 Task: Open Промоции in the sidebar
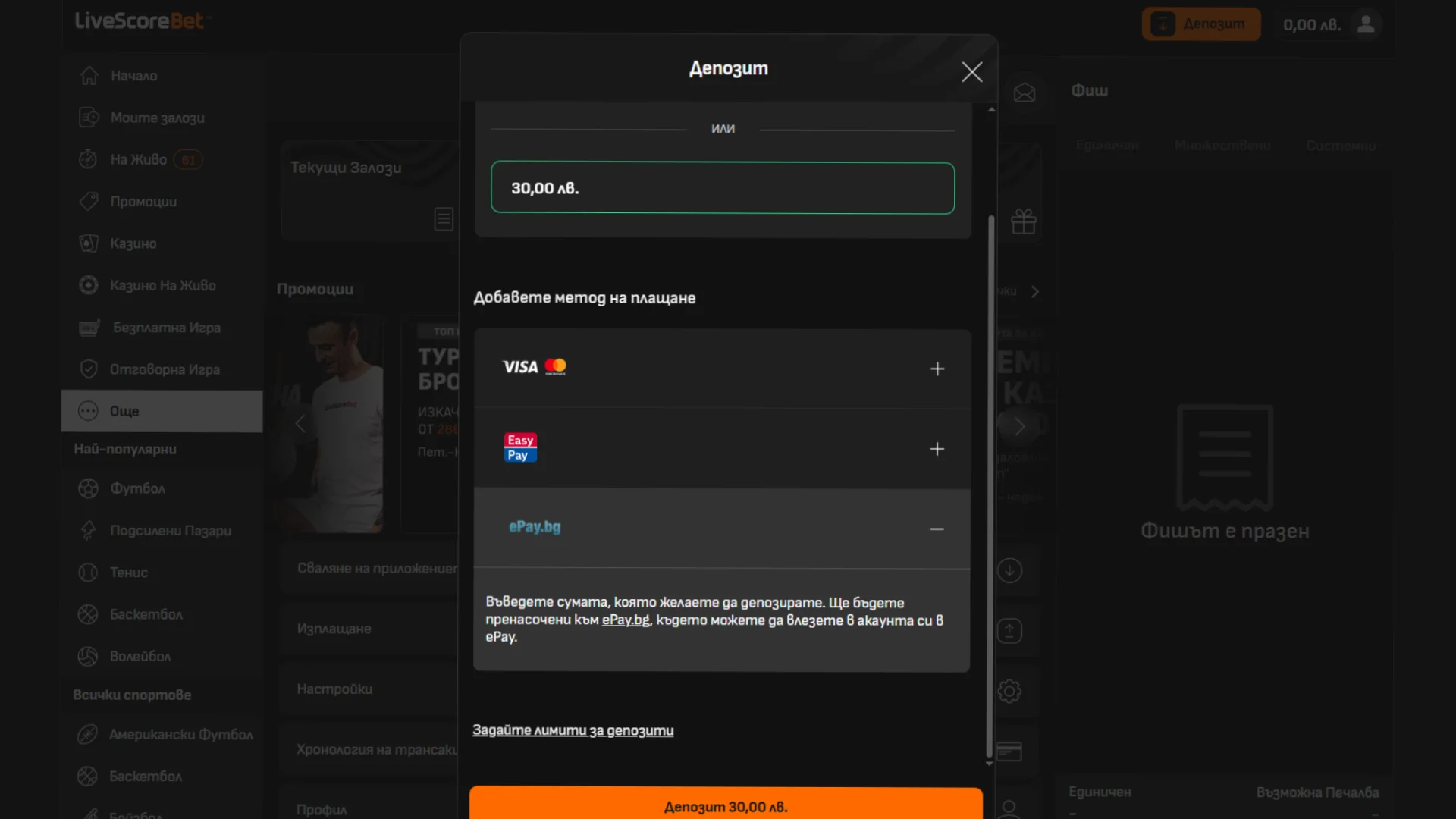point(162,202)
